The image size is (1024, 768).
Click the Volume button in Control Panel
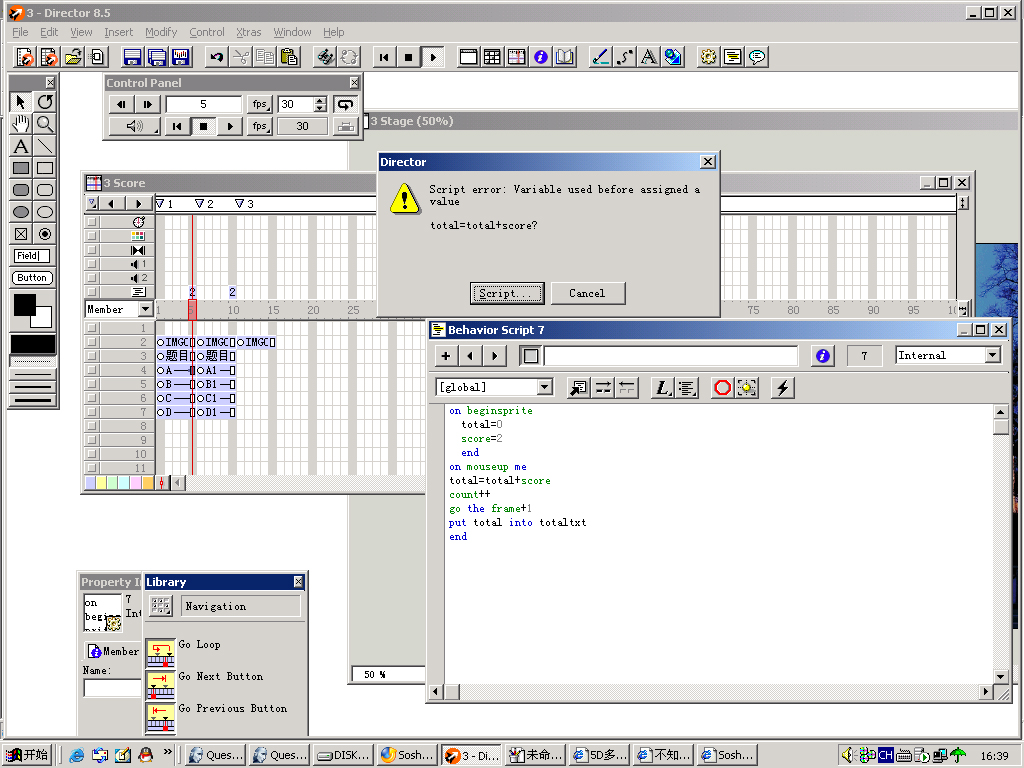click(135, 126)
